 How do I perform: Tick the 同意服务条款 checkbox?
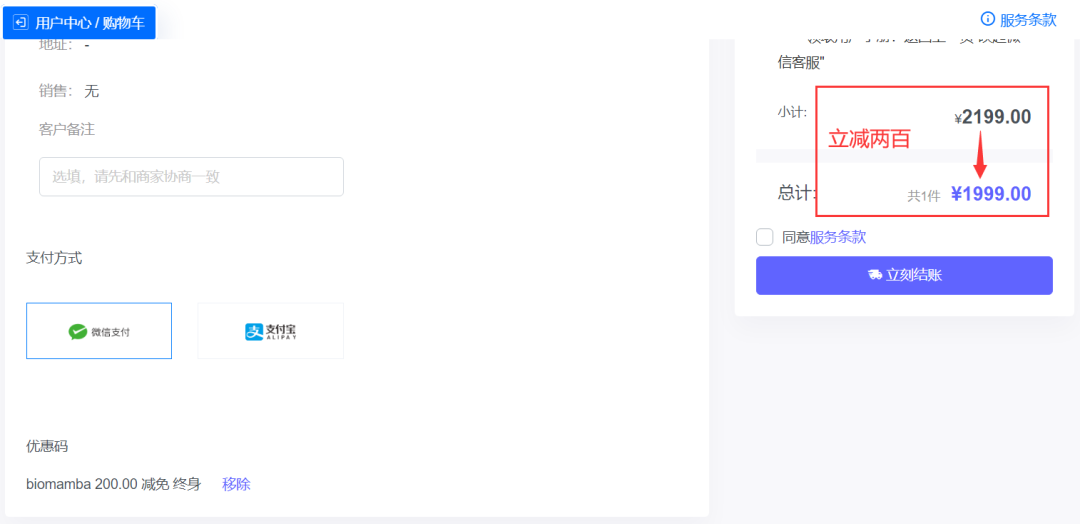coord(765,238)
